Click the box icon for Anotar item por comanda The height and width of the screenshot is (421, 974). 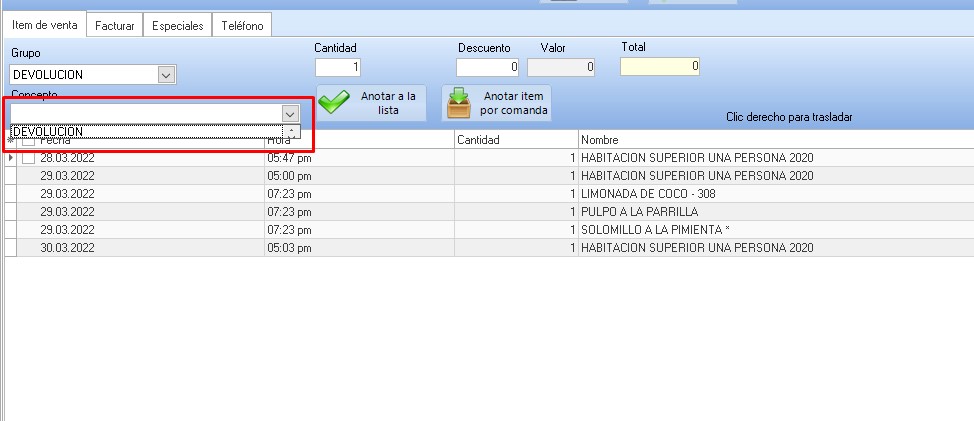coord(459,103)
